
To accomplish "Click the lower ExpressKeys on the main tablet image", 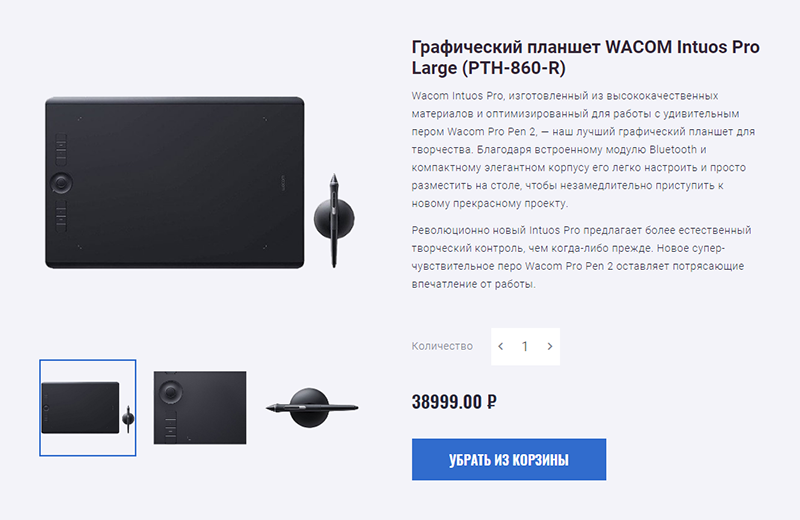I will [61, 216].
